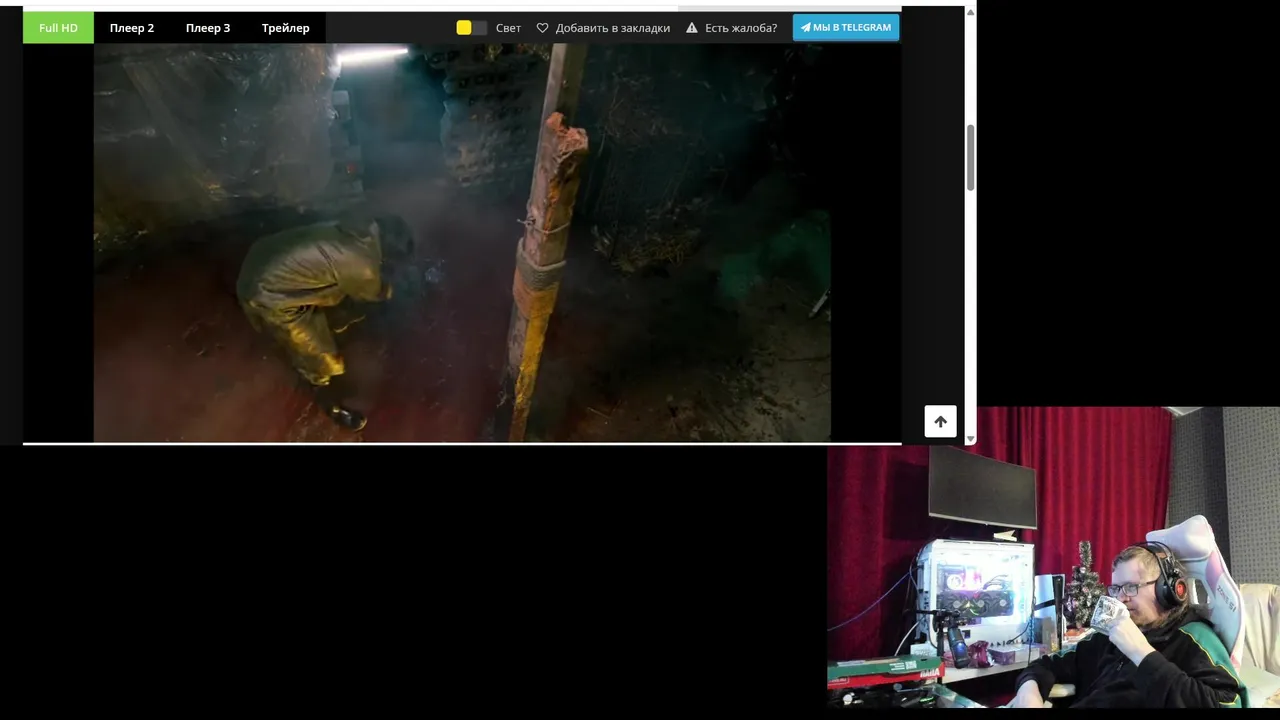Click the scrollbar up arrow
Viewport: 1280px width, 720px height.
point(970,12)
